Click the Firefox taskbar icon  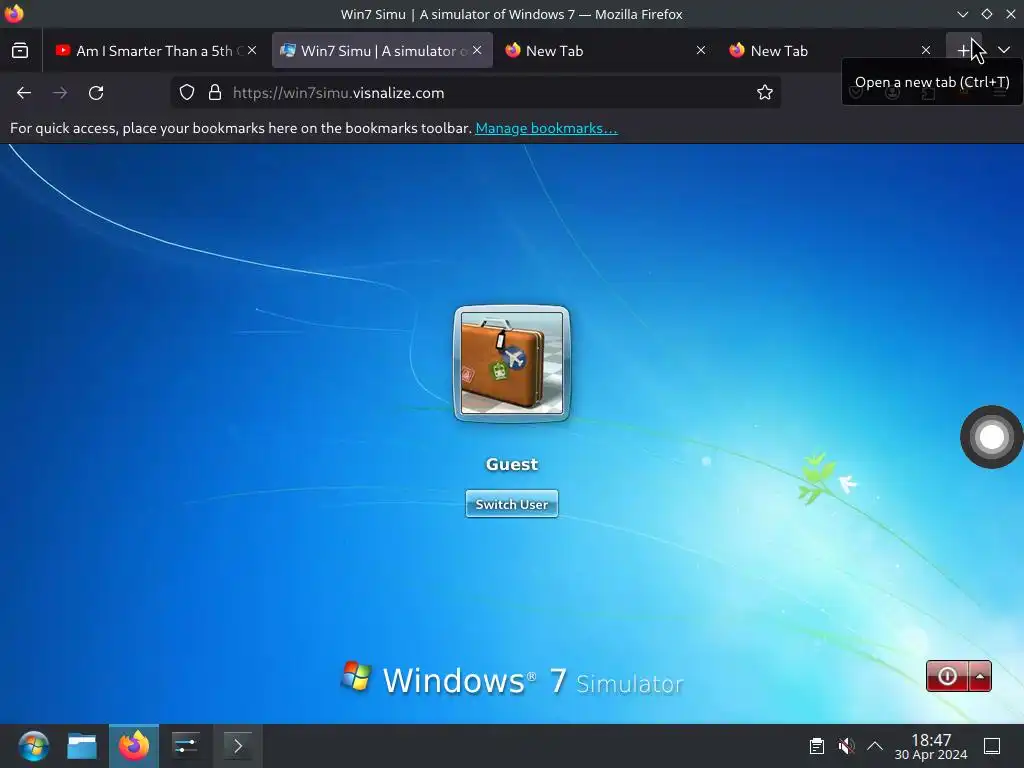point(134,746)
